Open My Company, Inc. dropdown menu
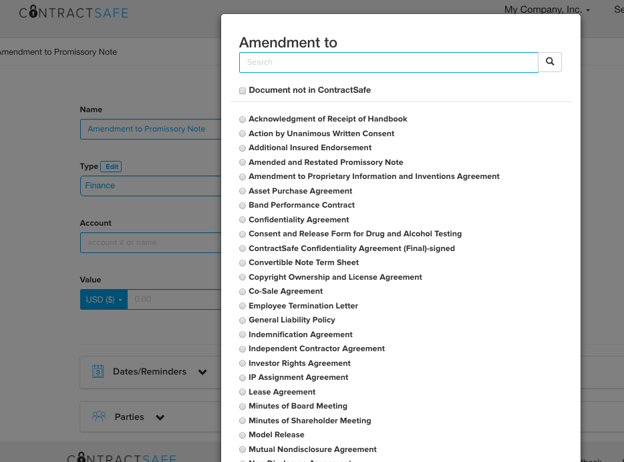624x462 pixels. click(x=547, y=9)
